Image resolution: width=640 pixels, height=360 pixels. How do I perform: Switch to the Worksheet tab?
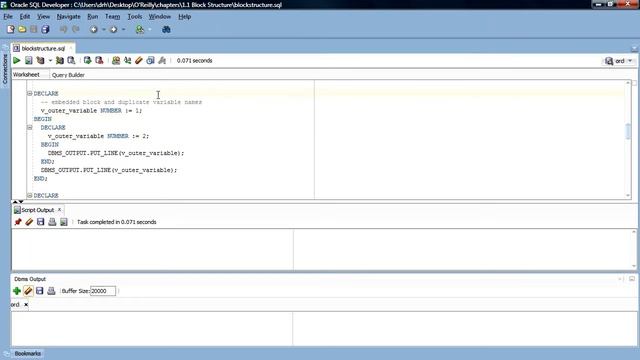pyautogui.click(x=26, y=75)
